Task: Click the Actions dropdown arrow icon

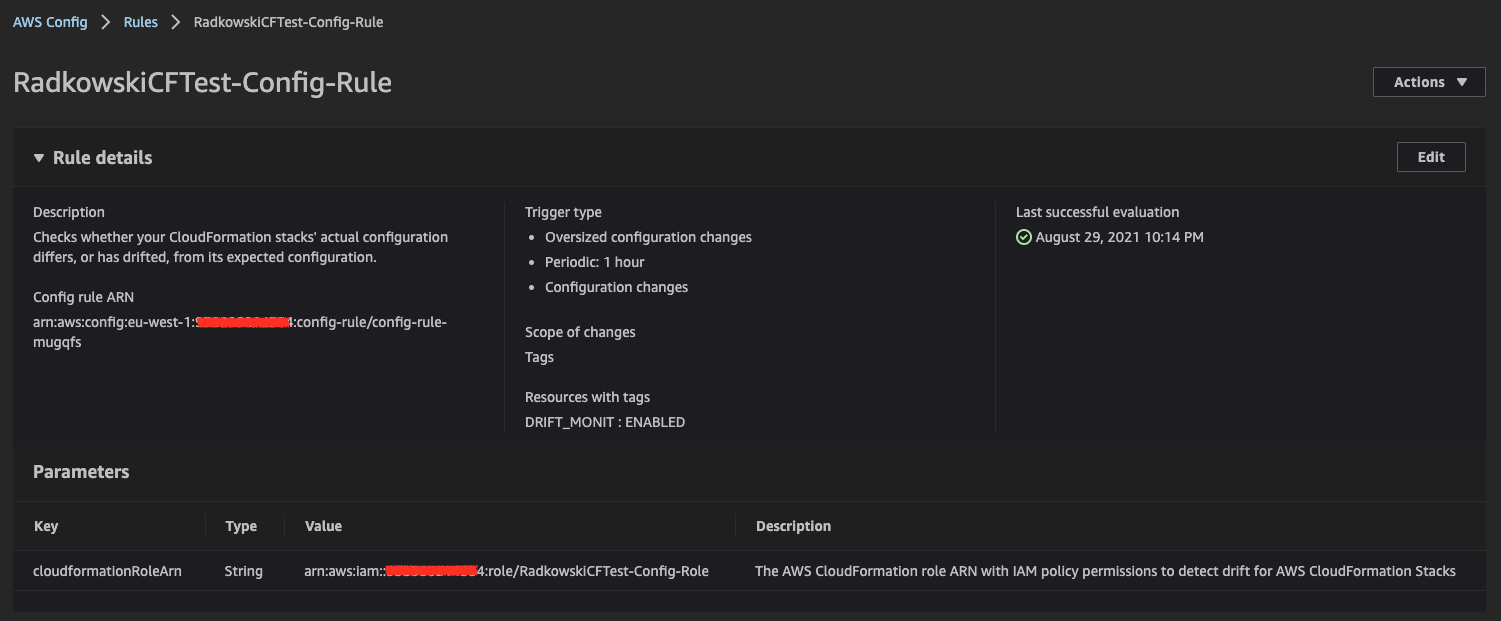Action: click(1463, 82)
